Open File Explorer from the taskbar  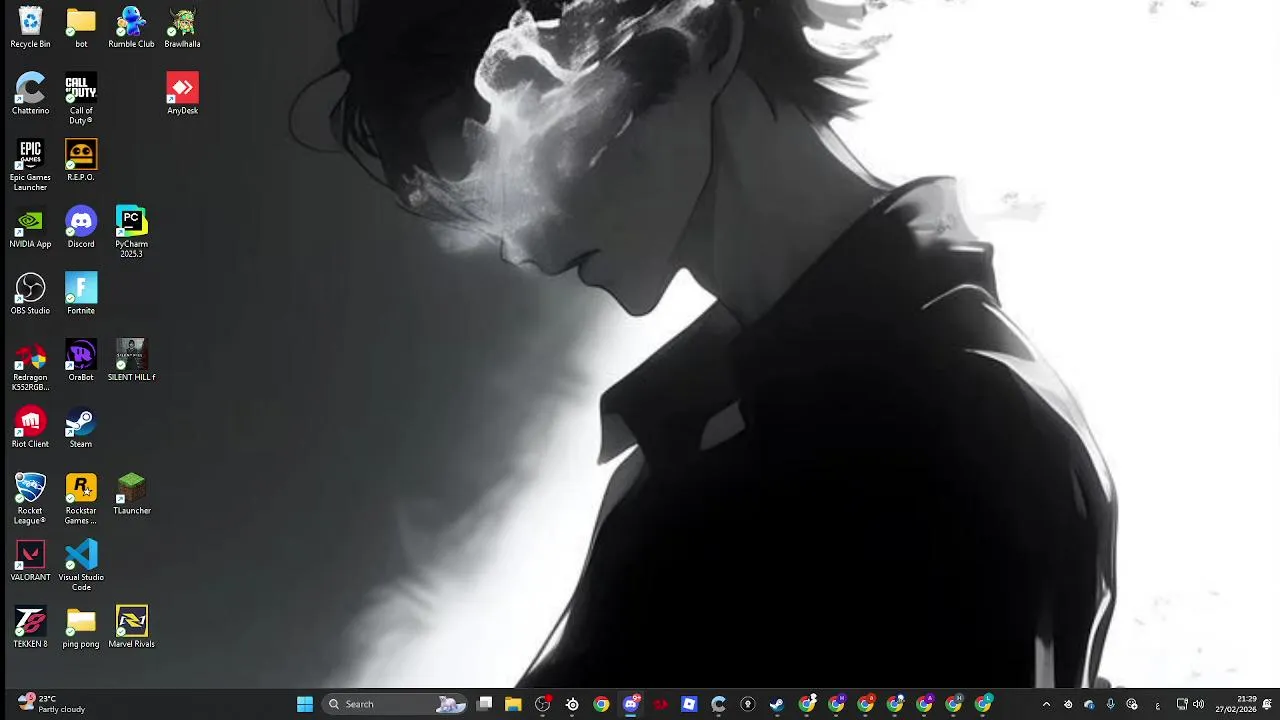[513, 704]
